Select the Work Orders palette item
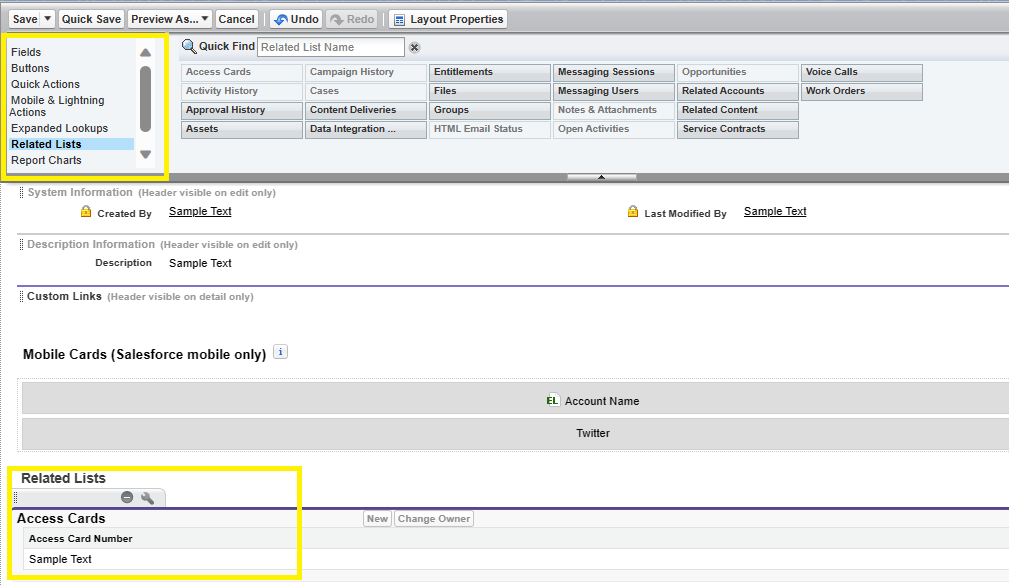The image size is (1009, 585). (862, 91)
